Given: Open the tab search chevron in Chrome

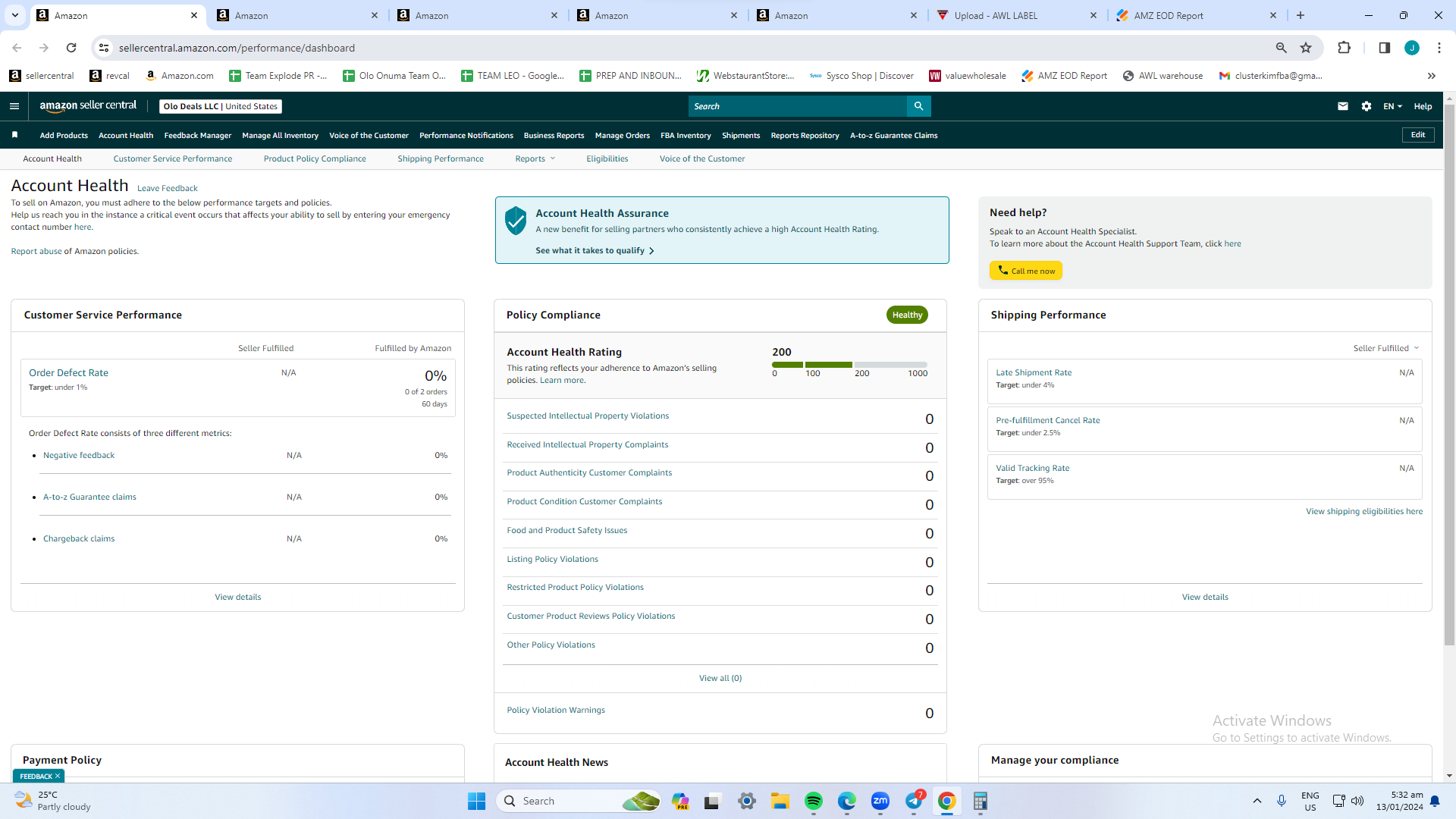Looking at the screenshot, I should pos(15,15).
